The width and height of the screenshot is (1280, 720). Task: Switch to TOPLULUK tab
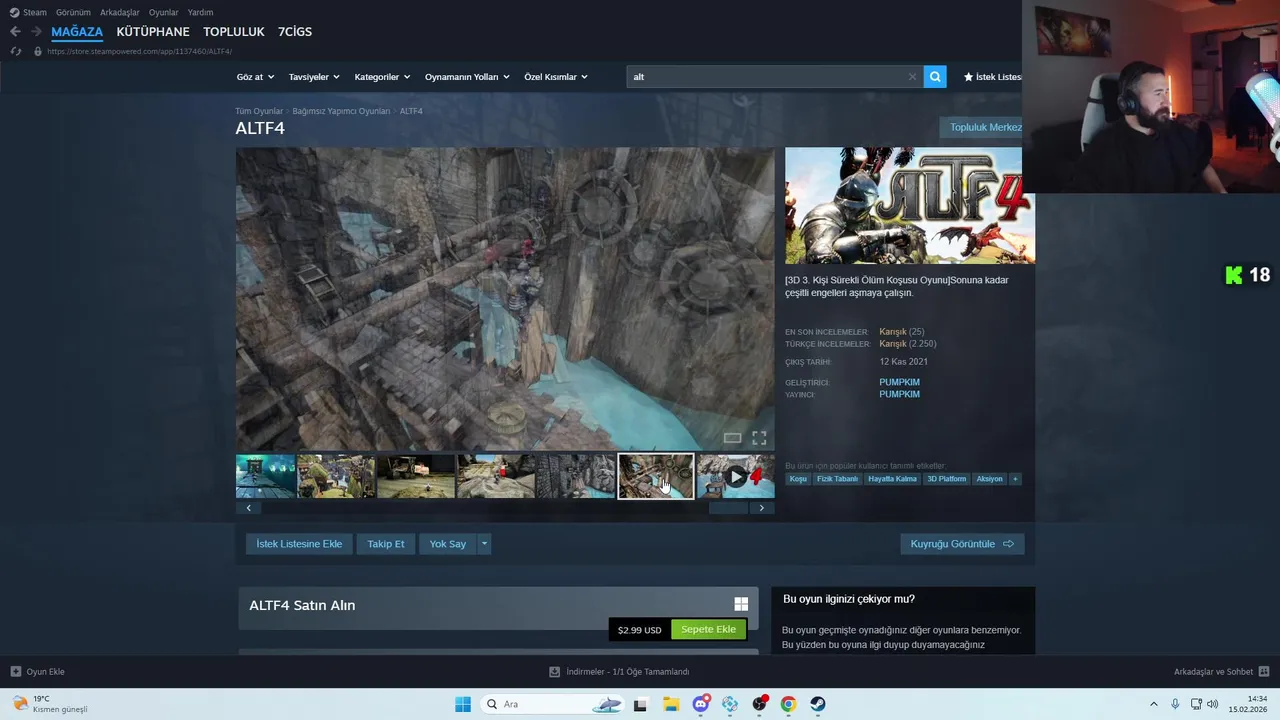point(234,32)
